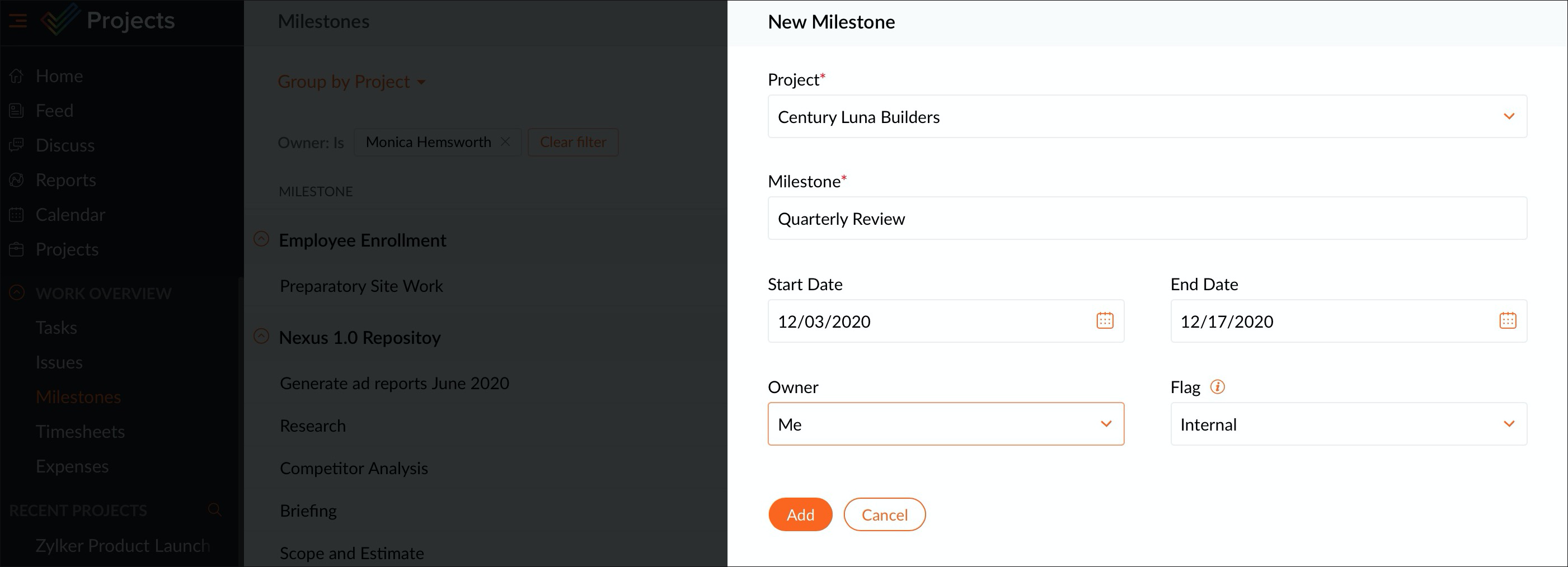This screenshot has width=1568, height=567.
Task: Open Generate ad reports June 2020 milestone
Action: click(x=395, y=383)
